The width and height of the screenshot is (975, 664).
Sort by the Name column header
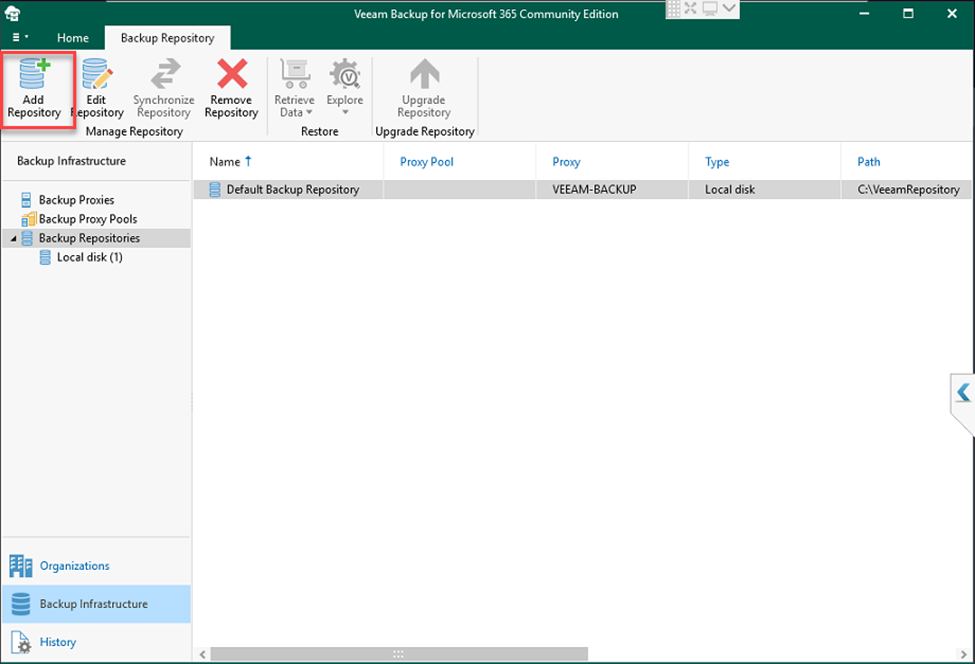(x=225, y=161)
